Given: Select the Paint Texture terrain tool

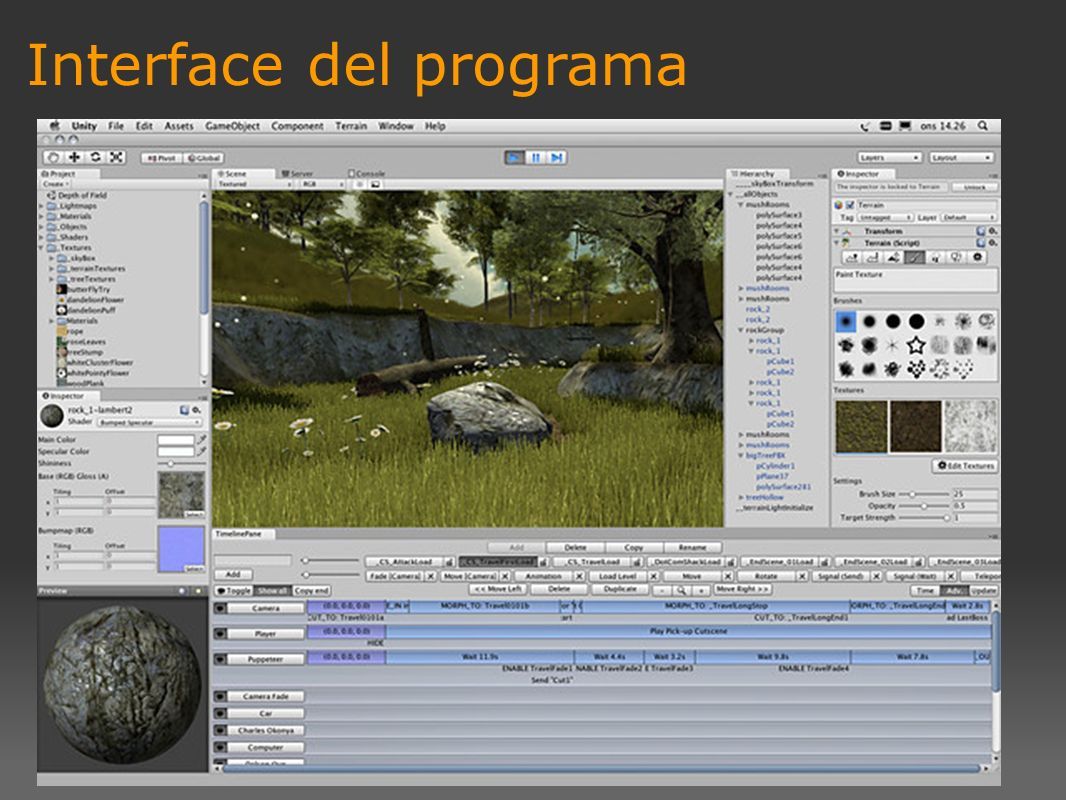Looking at the screenshot, I should [914, 258].
